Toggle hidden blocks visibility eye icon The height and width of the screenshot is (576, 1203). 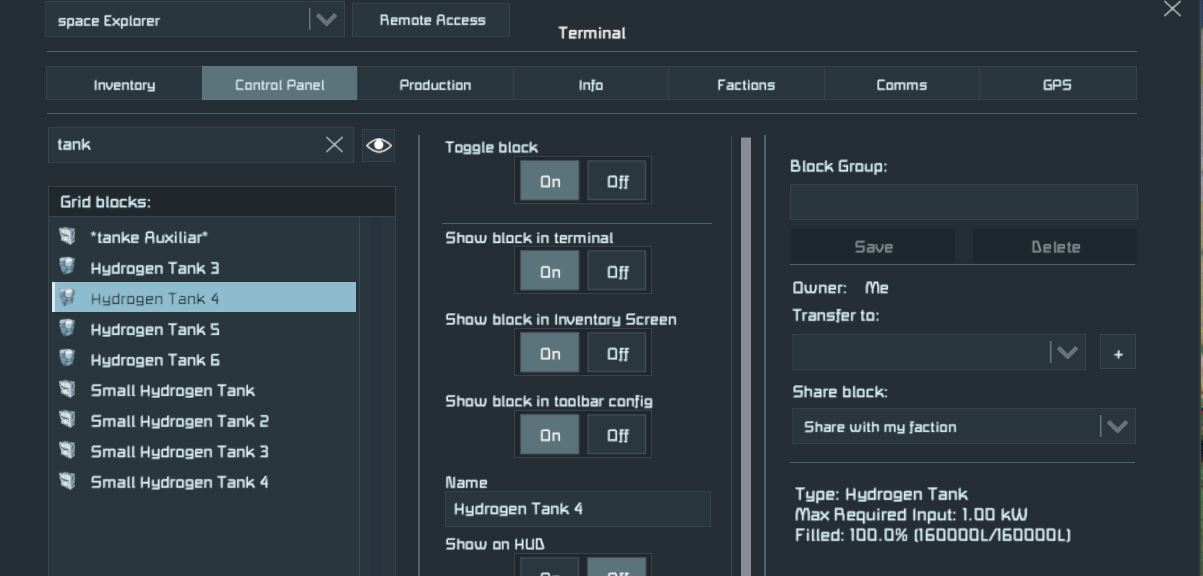coord(378,145)
